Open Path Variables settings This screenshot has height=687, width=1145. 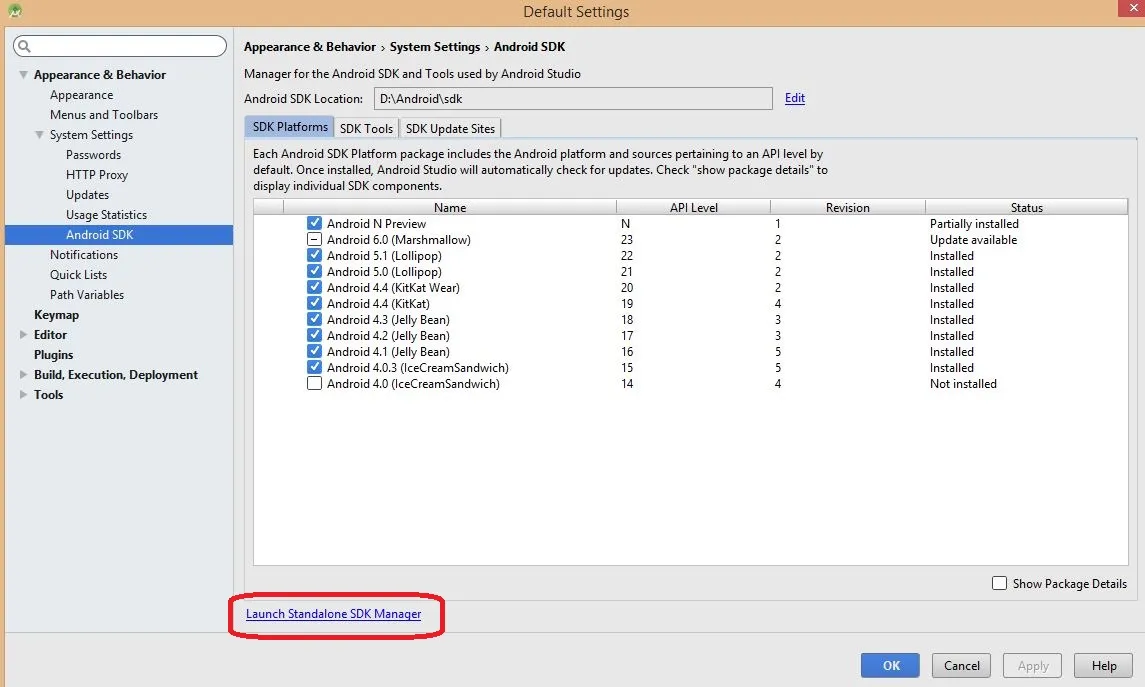(87, 294)
